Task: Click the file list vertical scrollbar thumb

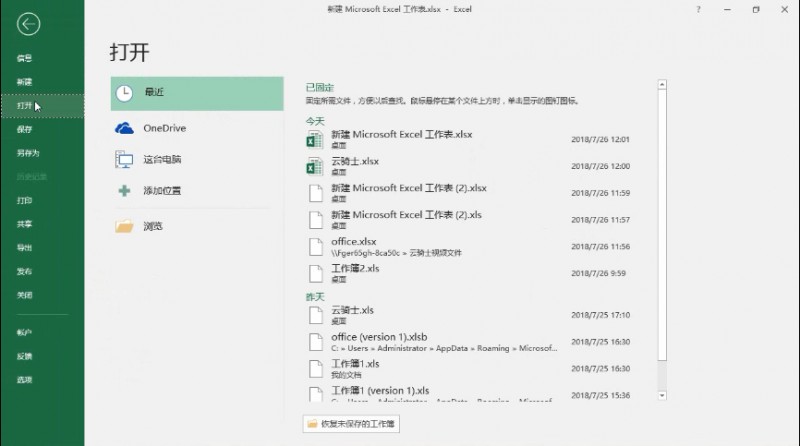Action: pos(662,225)
